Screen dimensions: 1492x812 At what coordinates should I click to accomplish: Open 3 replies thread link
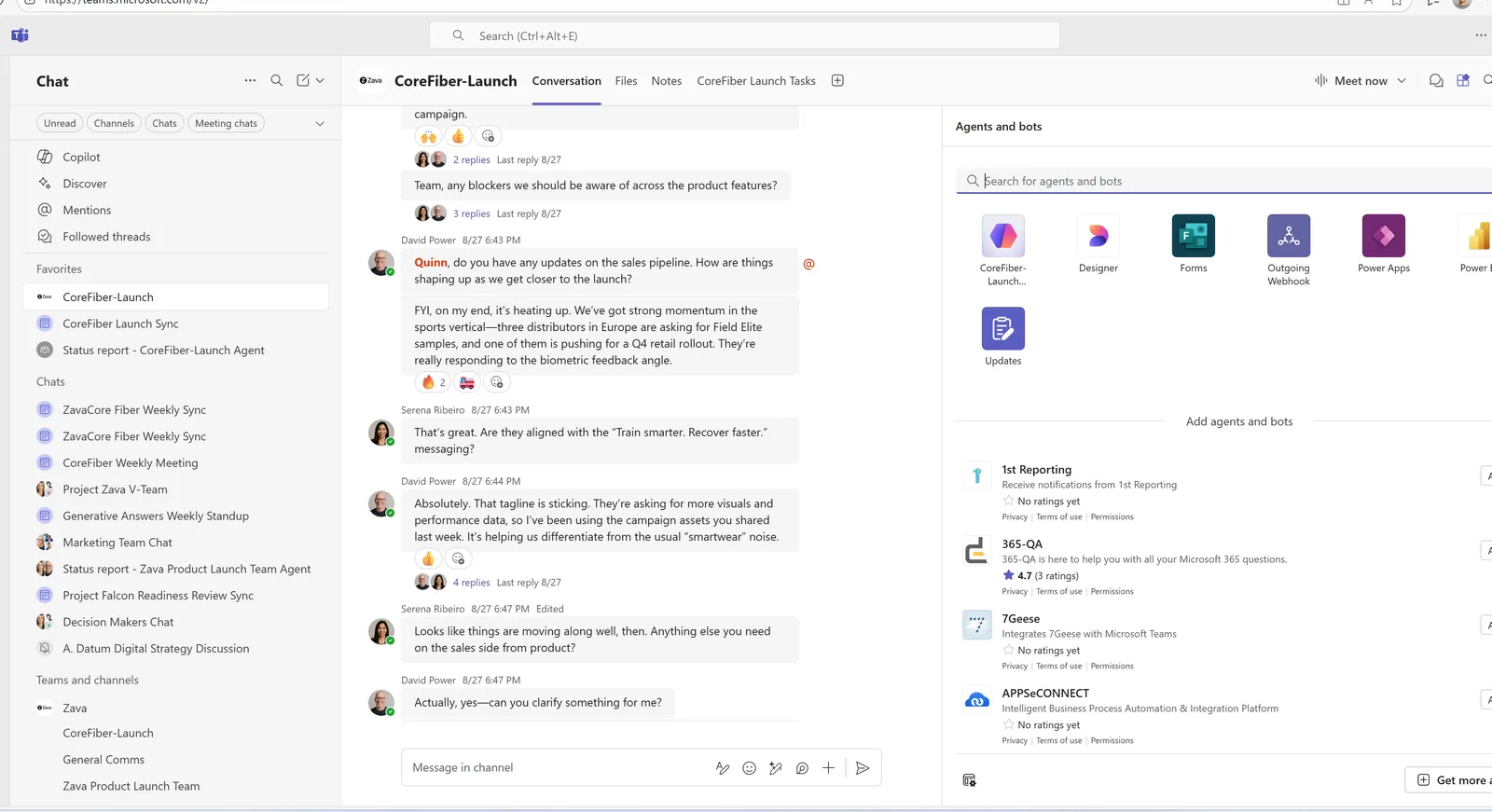coord(471,213)
